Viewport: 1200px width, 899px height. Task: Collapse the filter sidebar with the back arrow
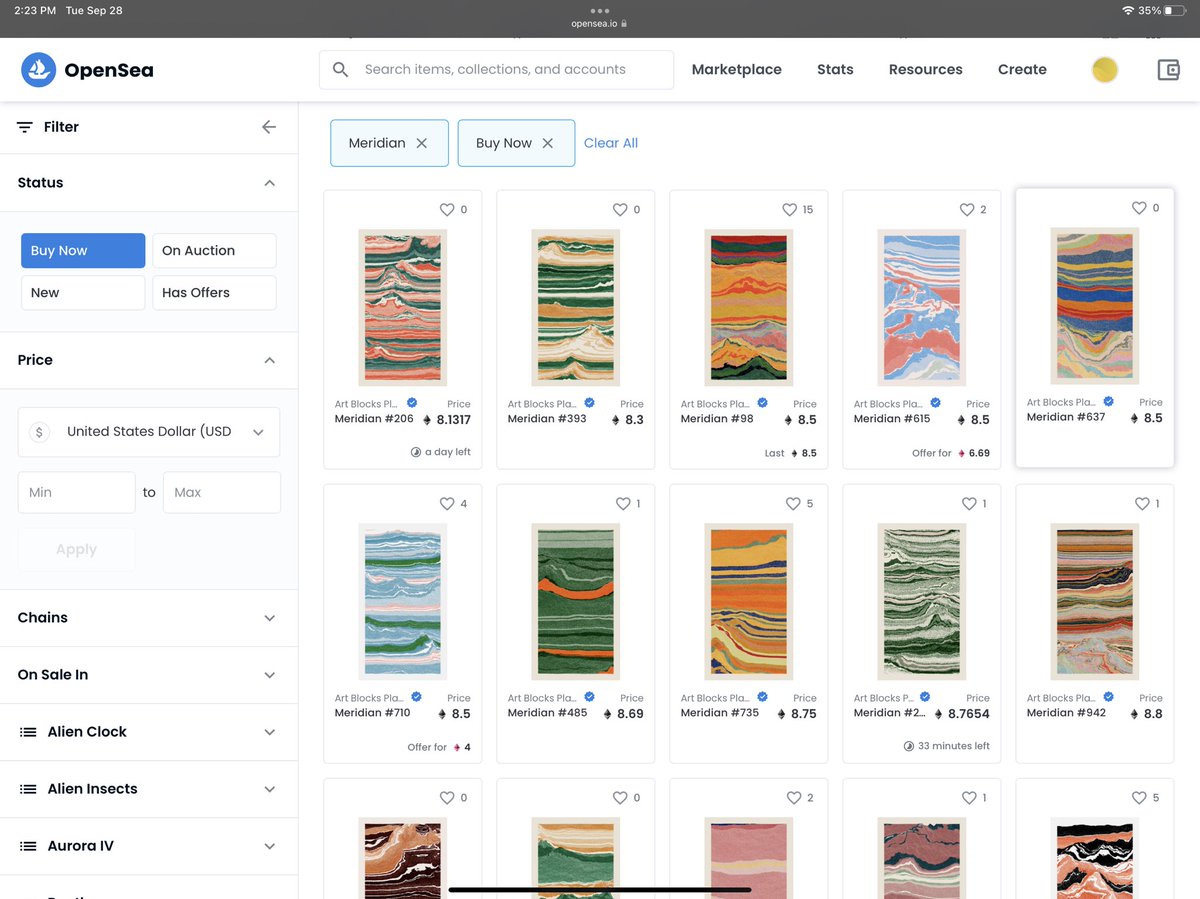point(269,127)
